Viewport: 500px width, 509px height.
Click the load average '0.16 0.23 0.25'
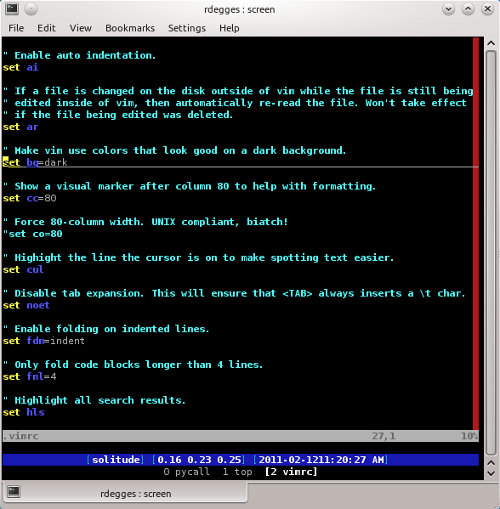[199, 460]
